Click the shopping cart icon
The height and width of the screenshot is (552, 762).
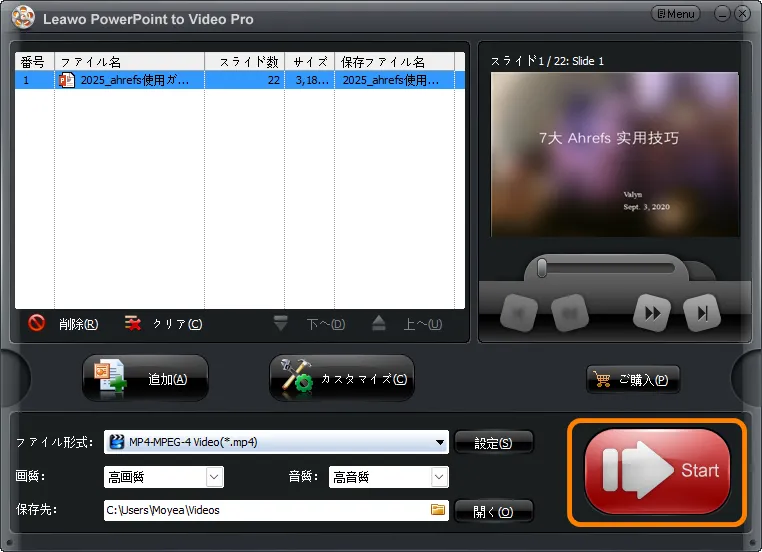point(602,379)
